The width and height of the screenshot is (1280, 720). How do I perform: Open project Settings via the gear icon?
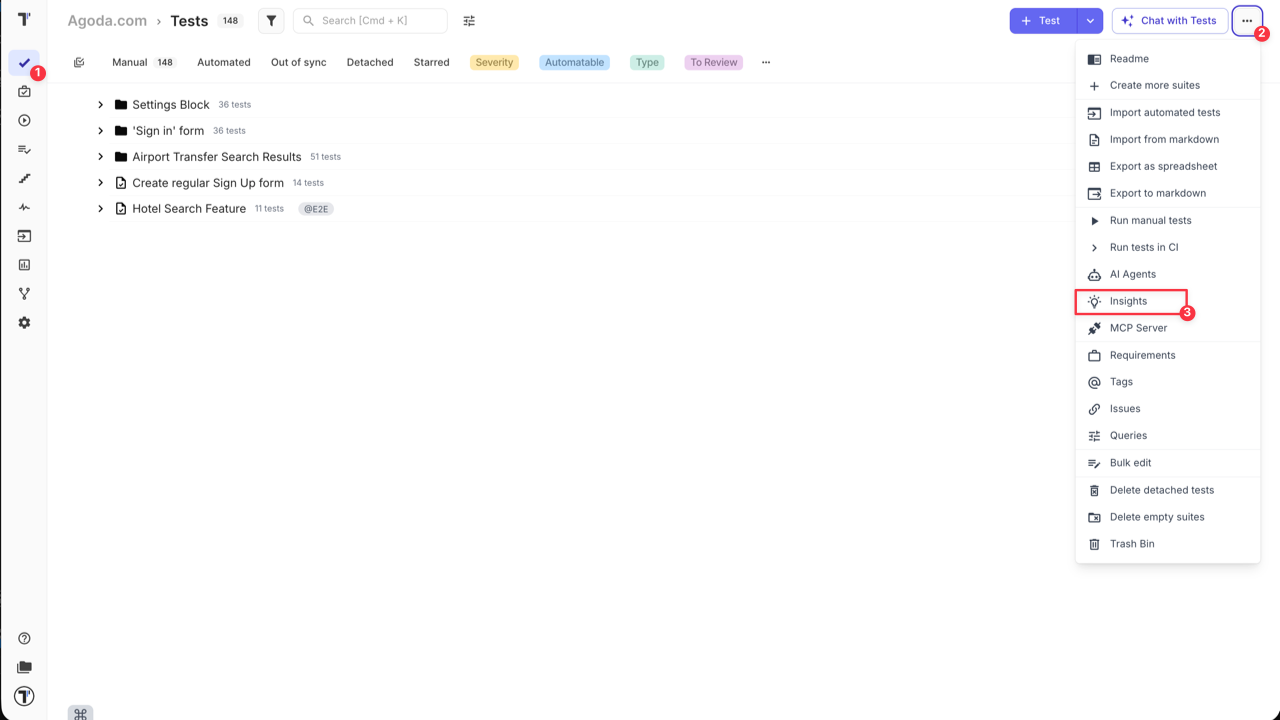click(x=24, y=322)
